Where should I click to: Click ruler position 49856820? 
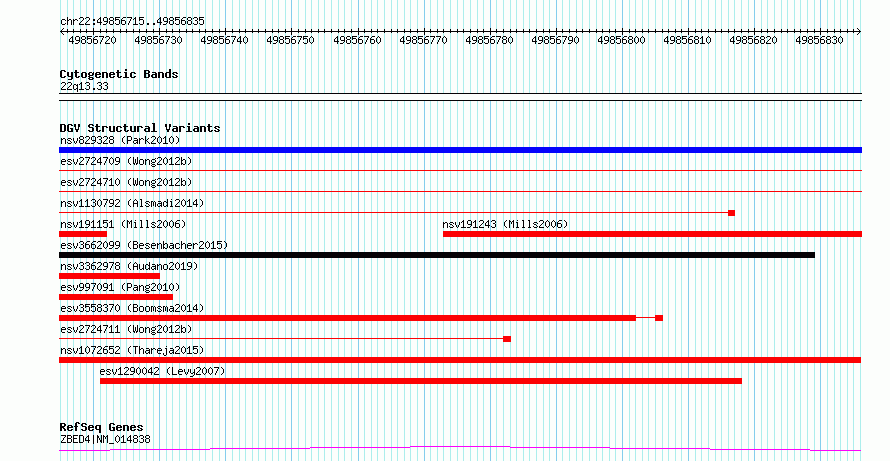pos(754,40)
